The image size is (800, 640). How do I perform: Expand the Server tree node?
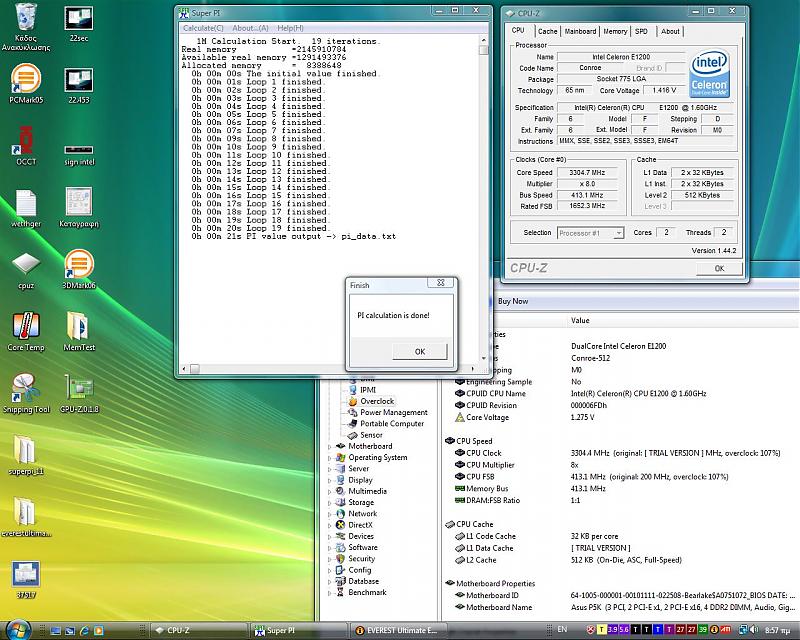coord(330,469)
